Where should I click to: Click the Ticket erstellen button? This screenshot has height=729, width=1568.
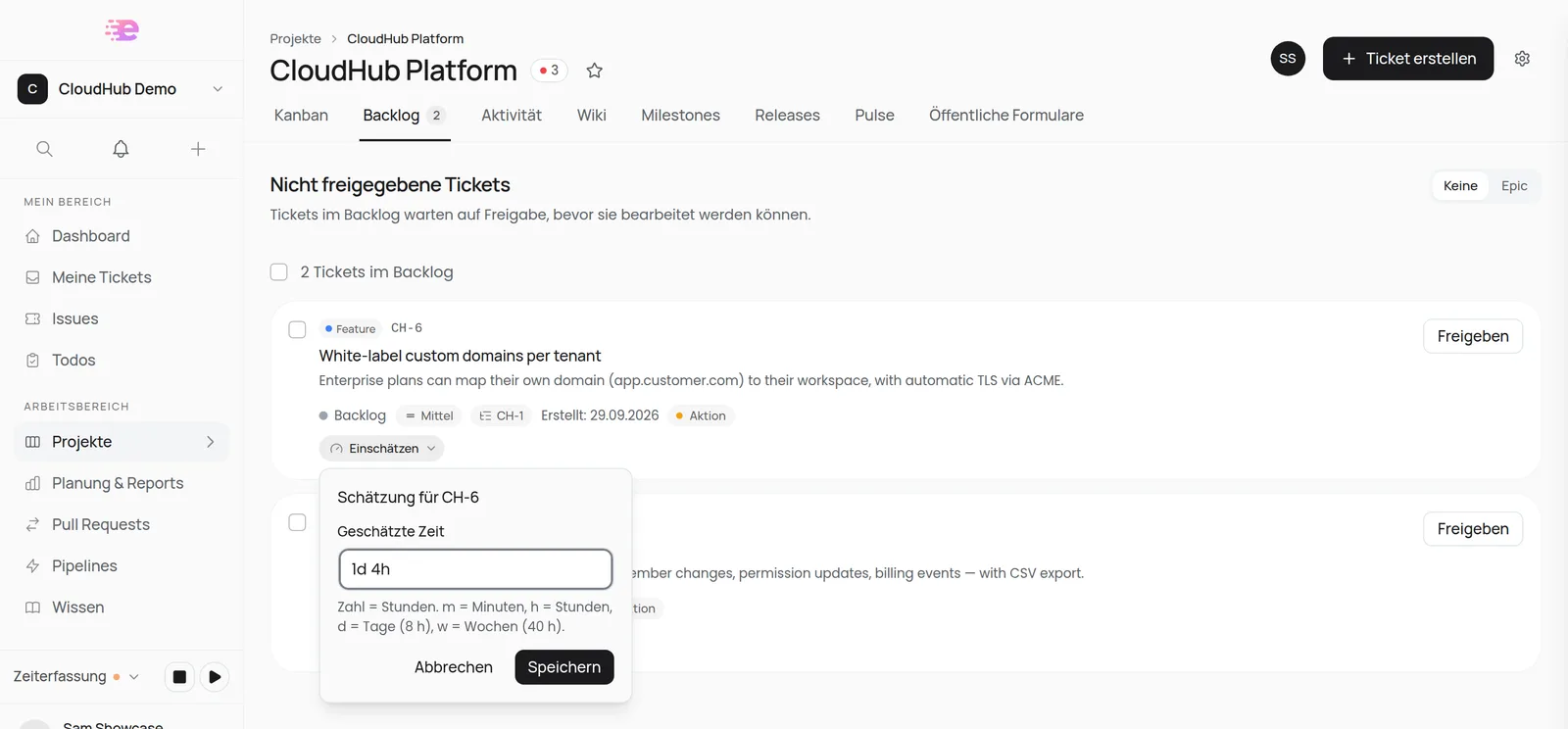tap(1408, 59)
